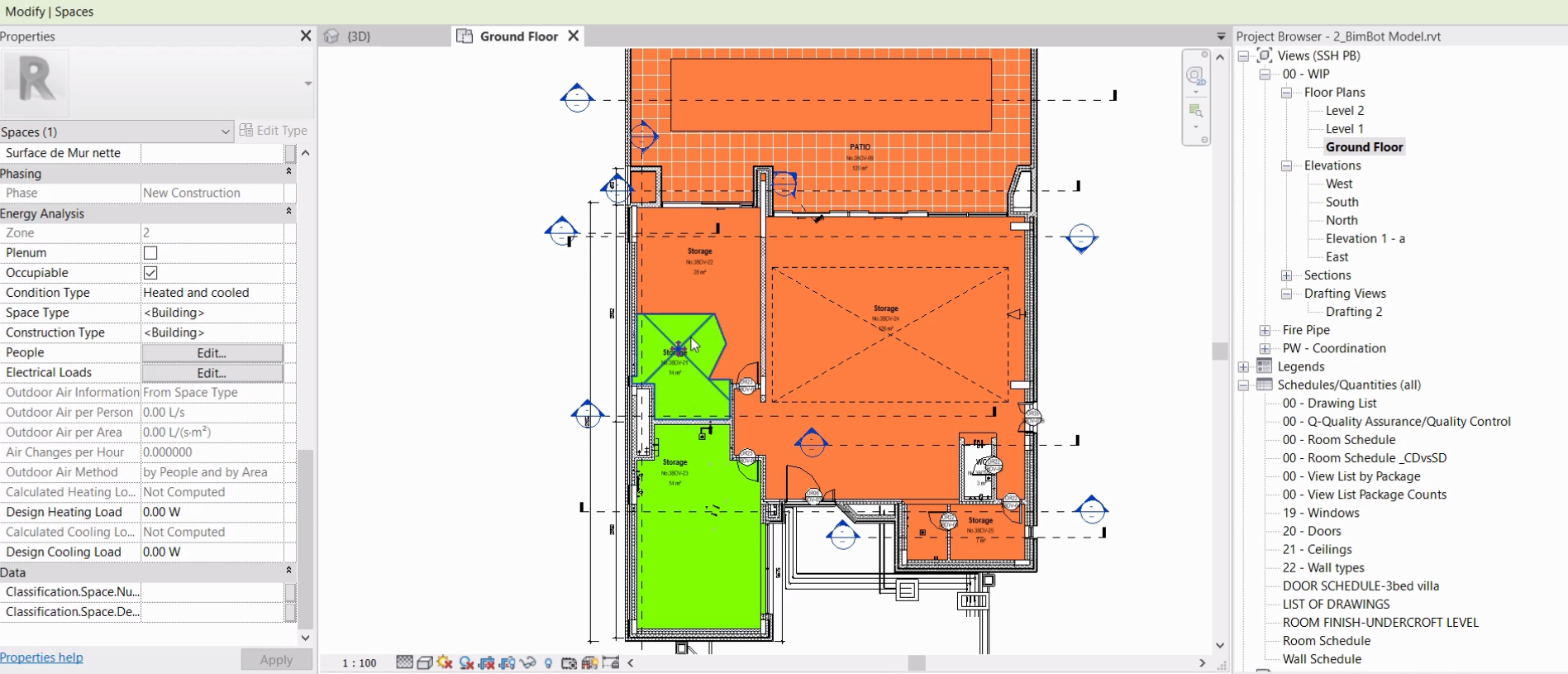Image resolution: width=1568 pixels, height=674 pixels.
Task: Click Show Crop Region icon
Action: 508,662
